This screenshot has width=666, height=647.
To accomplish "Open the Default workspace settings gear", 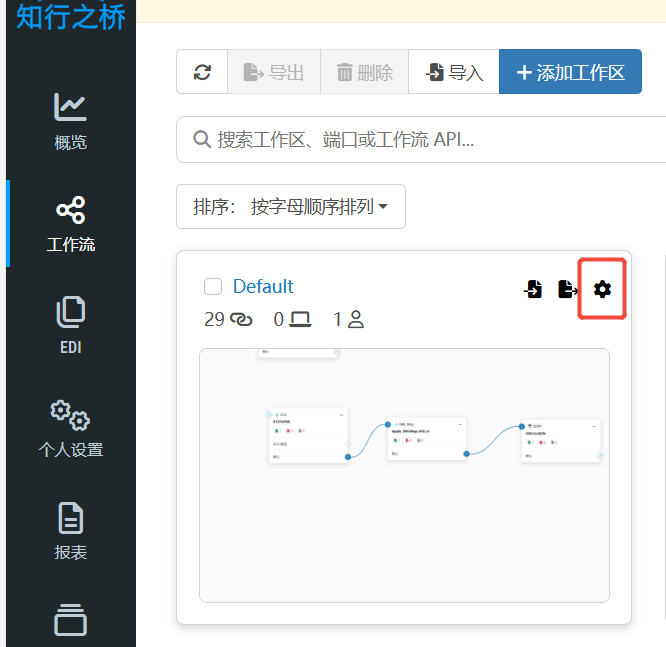I will 602,289.
